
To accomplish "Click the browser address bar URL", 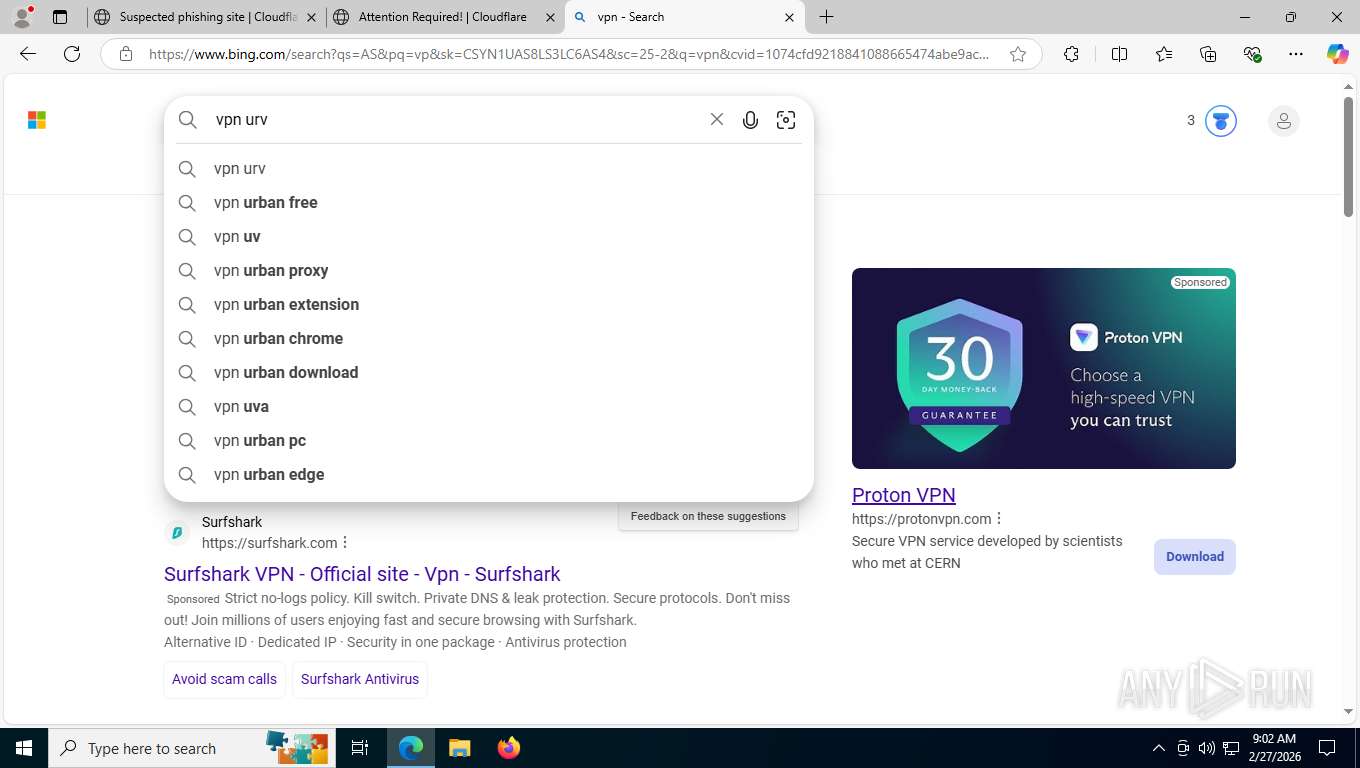I will 570,54.
